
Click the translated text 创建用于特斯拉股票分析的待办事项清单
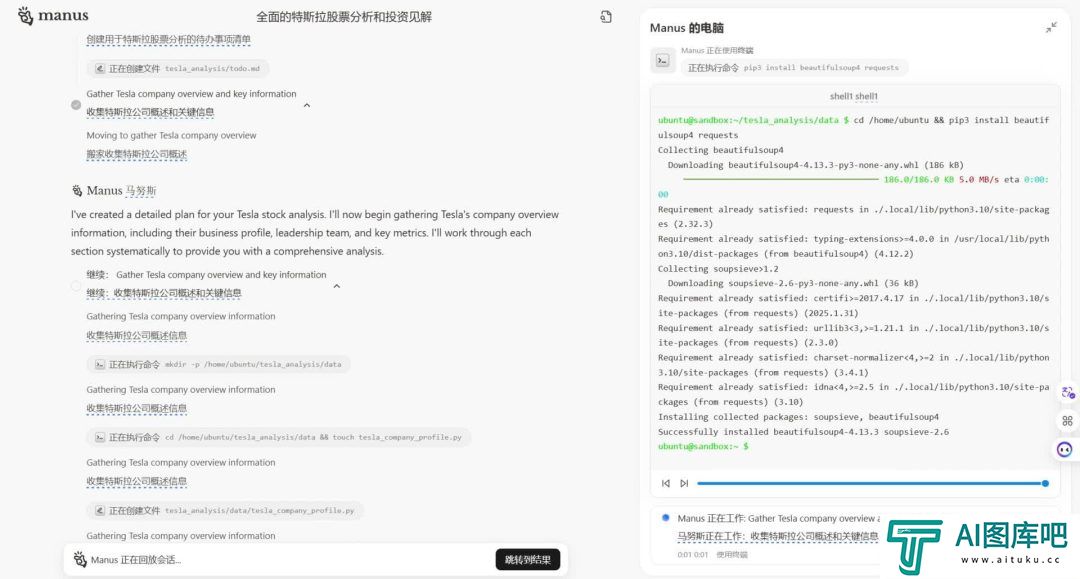[168, 39]
